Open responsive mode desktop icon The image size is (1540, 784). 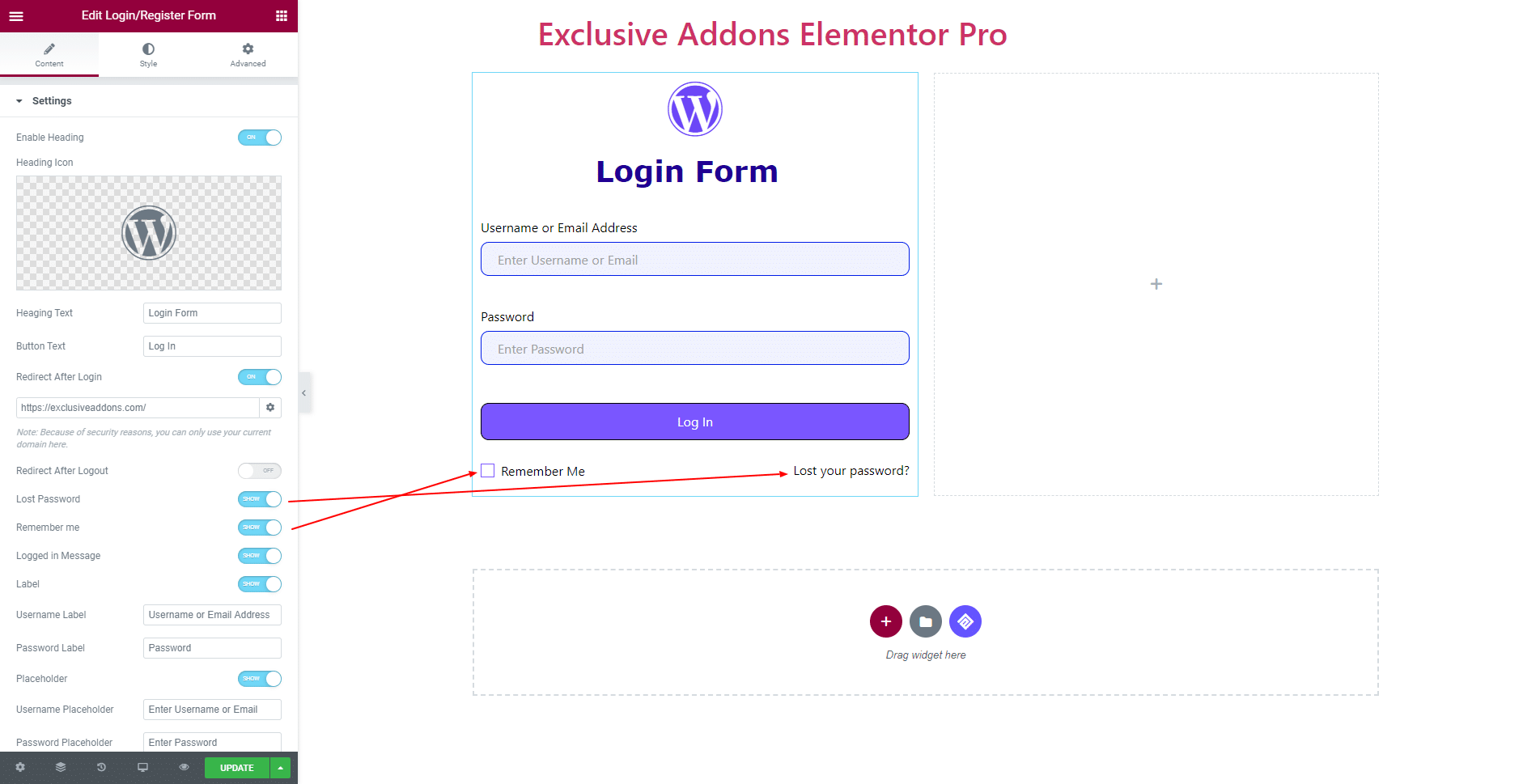tap(142, 767)
